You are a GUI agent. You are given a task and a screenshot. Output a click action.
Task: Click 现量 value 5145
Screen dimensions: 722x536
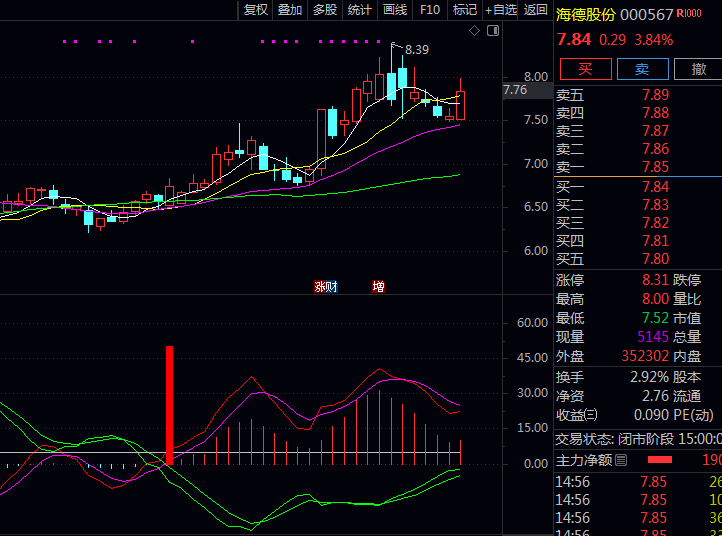pos(653,337)
